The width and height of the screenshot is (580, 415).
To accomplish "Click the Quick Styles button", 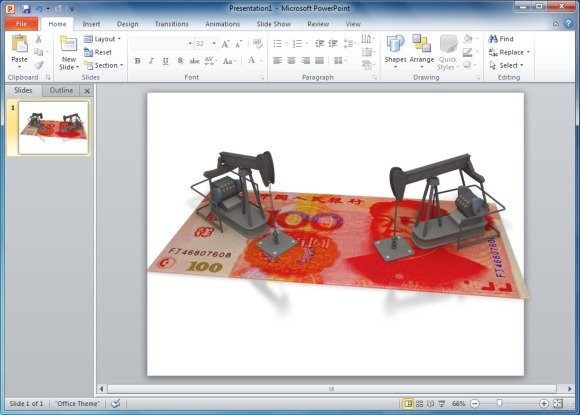I will click(x=448, y=52).
